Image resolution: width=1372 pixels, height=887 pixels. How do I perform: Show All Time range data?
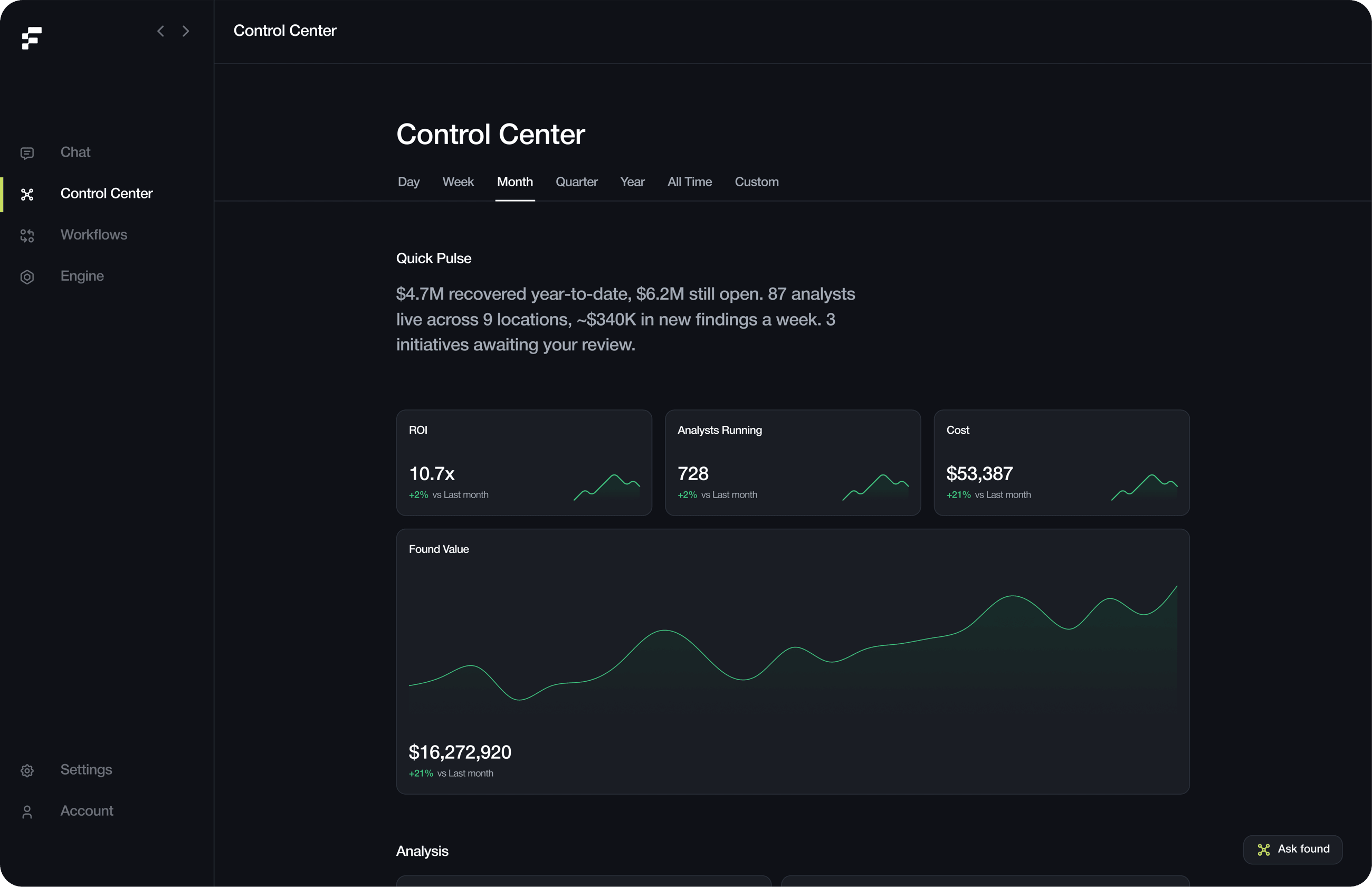pos(690,182)
